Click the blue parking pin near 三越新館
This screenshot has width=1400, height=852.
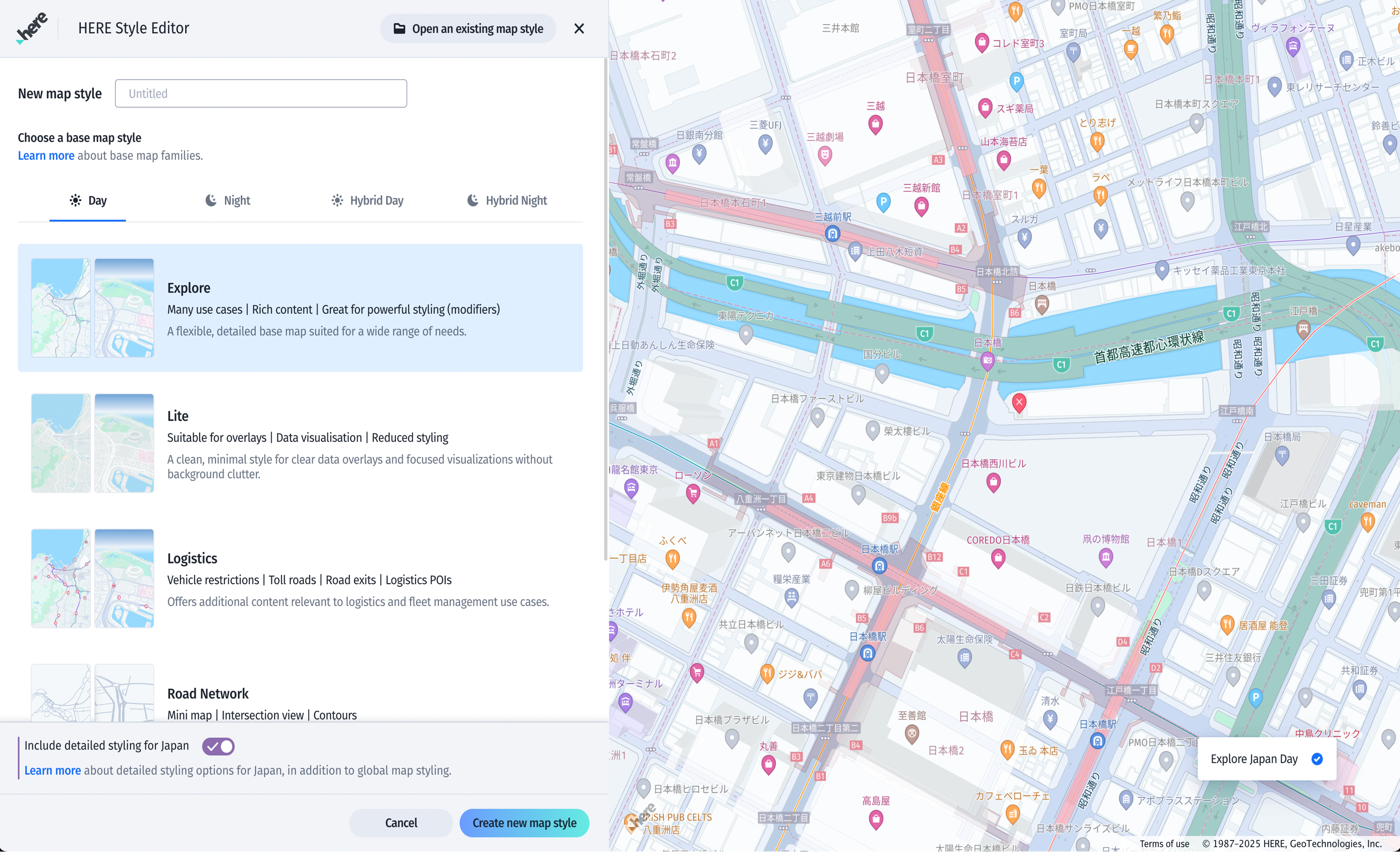[883, 201]
